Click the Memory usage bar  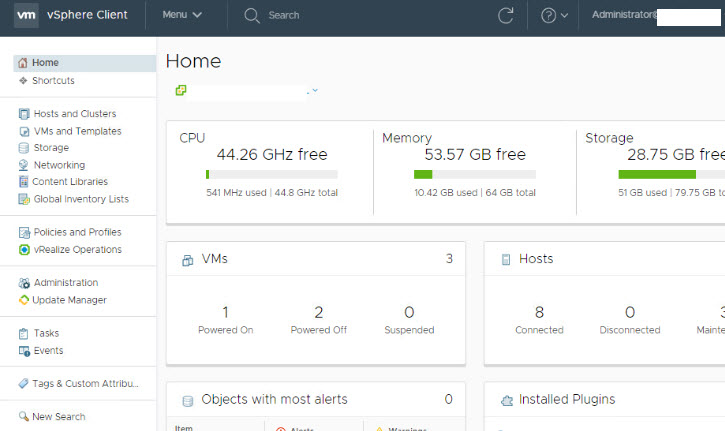point(474,174)
